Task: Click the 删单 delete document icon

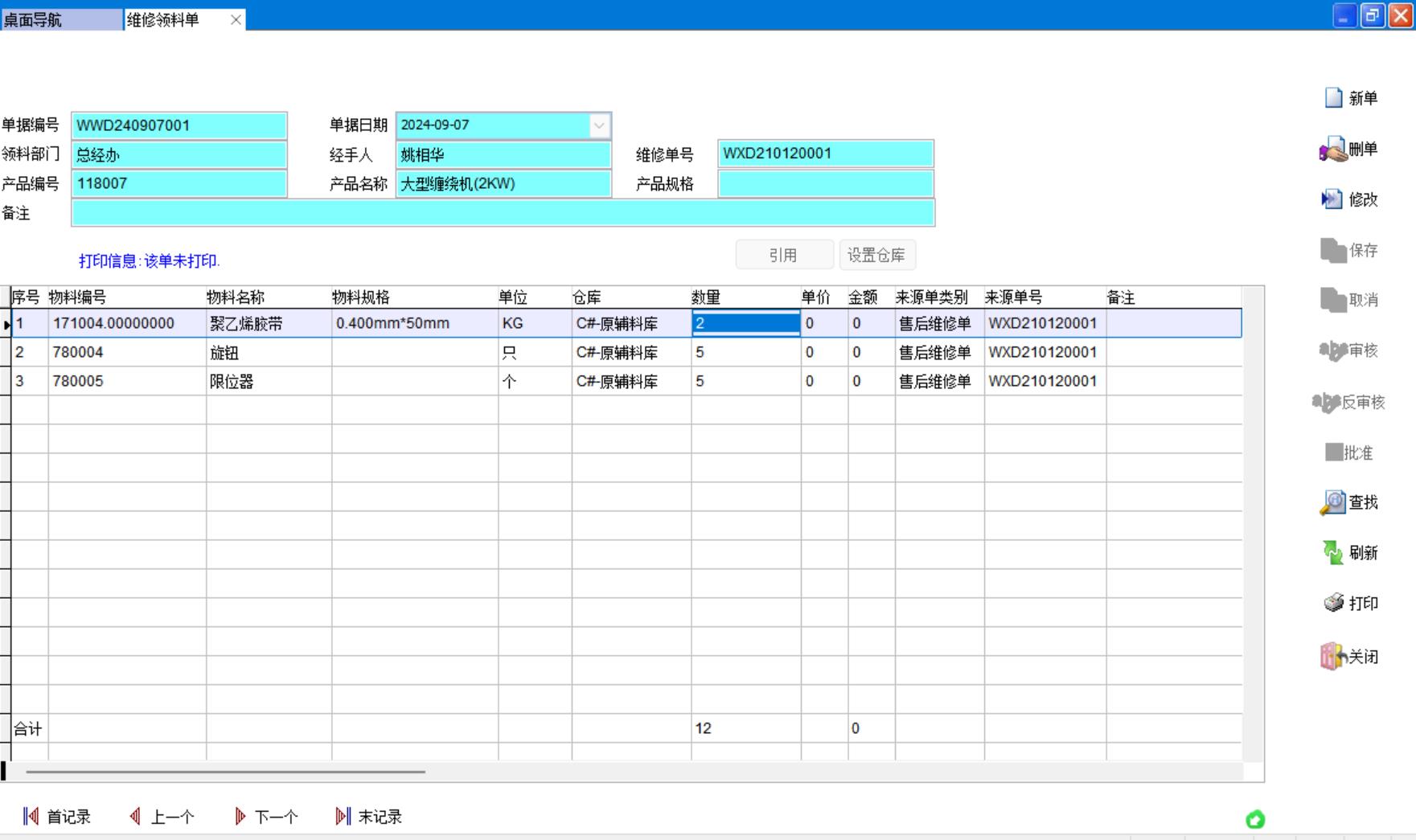Action: click(x=1333, y=150)
